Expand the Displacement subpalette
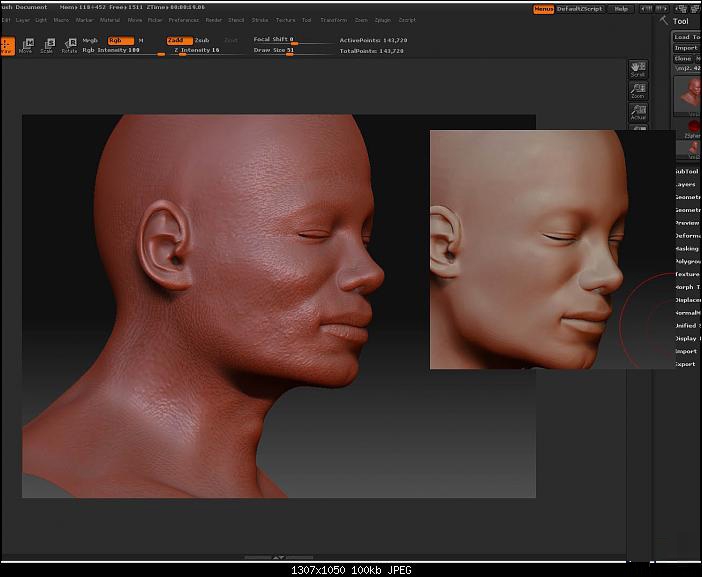This screenshot has height=577, width=702. pos(687,300)
